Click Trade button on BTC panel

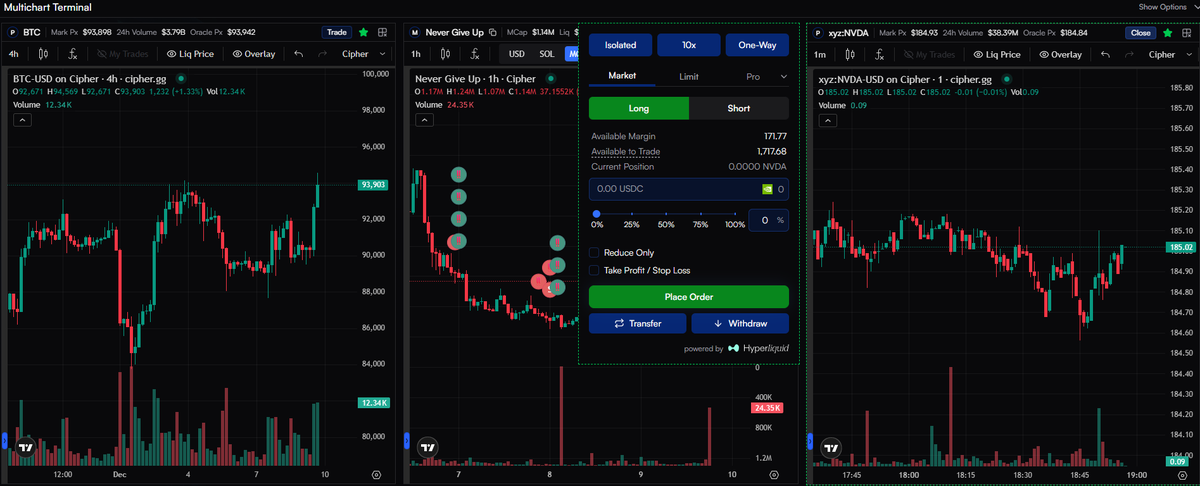coord(336,32)
